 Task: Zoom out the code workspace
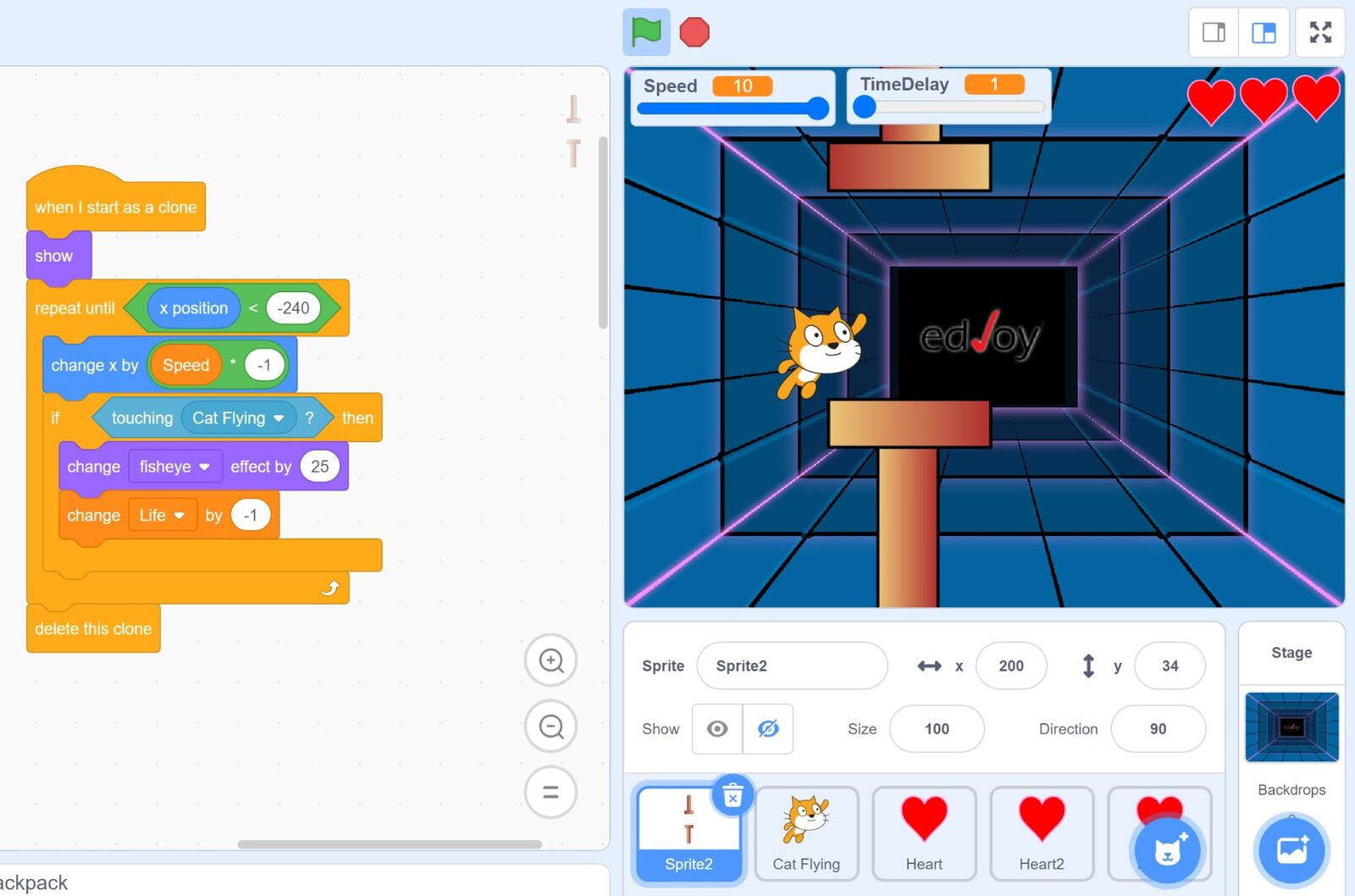click(x=551, y=727)
